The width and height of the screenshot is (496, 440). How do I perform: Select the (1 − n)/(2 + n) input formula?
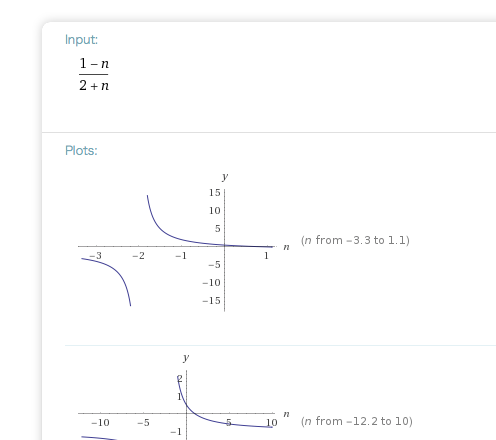tap(94, 74)
